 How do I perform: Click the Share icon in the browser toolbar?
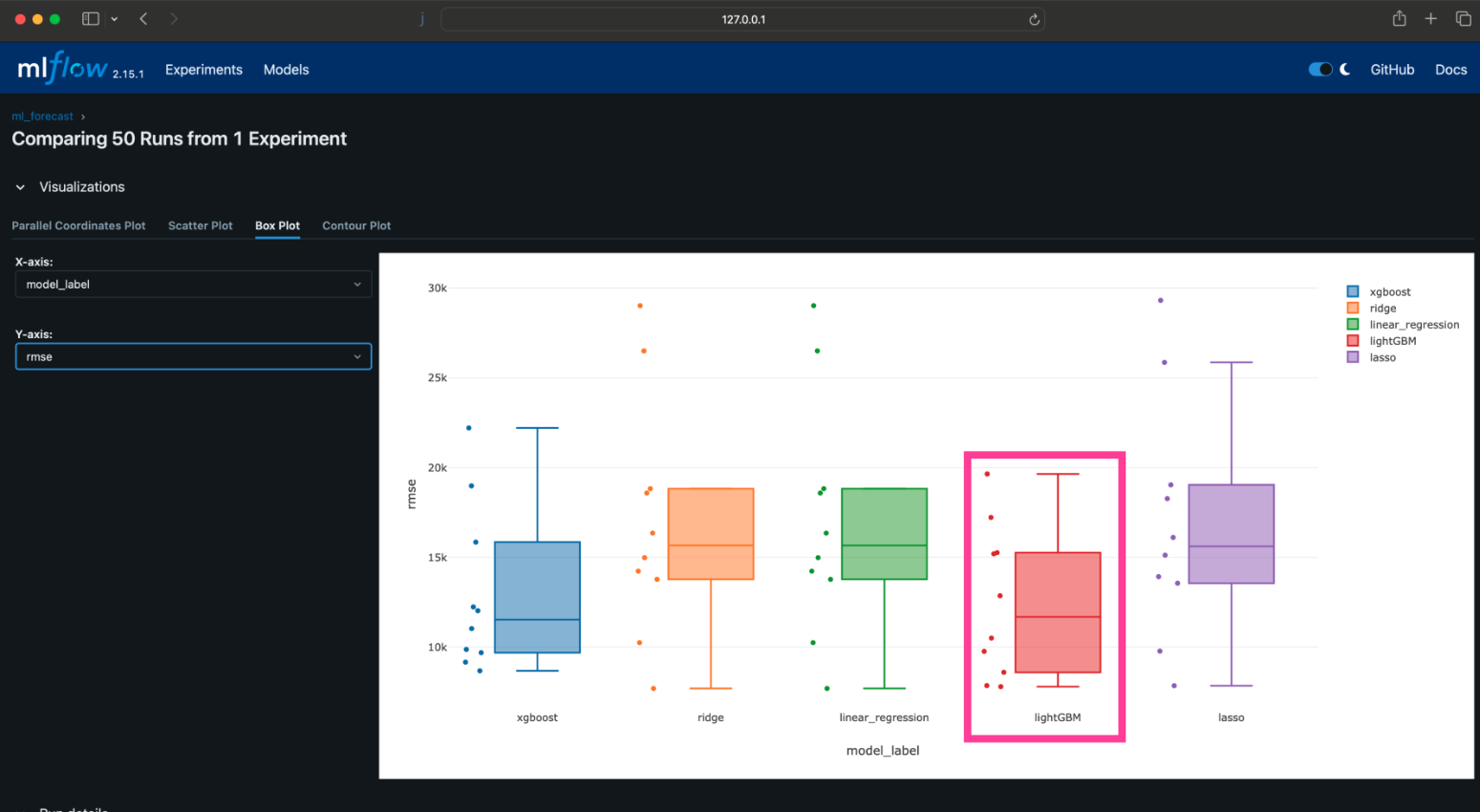(x=1399, y=18)
